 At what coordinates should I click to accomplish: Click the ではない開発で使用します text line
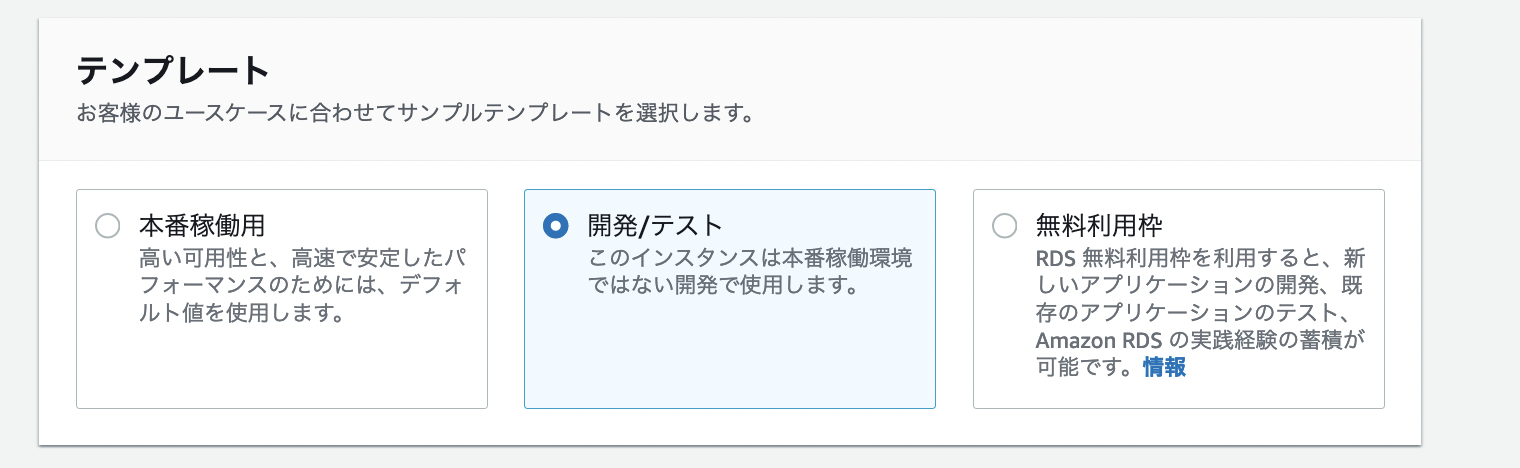click(x=725, y=286)
